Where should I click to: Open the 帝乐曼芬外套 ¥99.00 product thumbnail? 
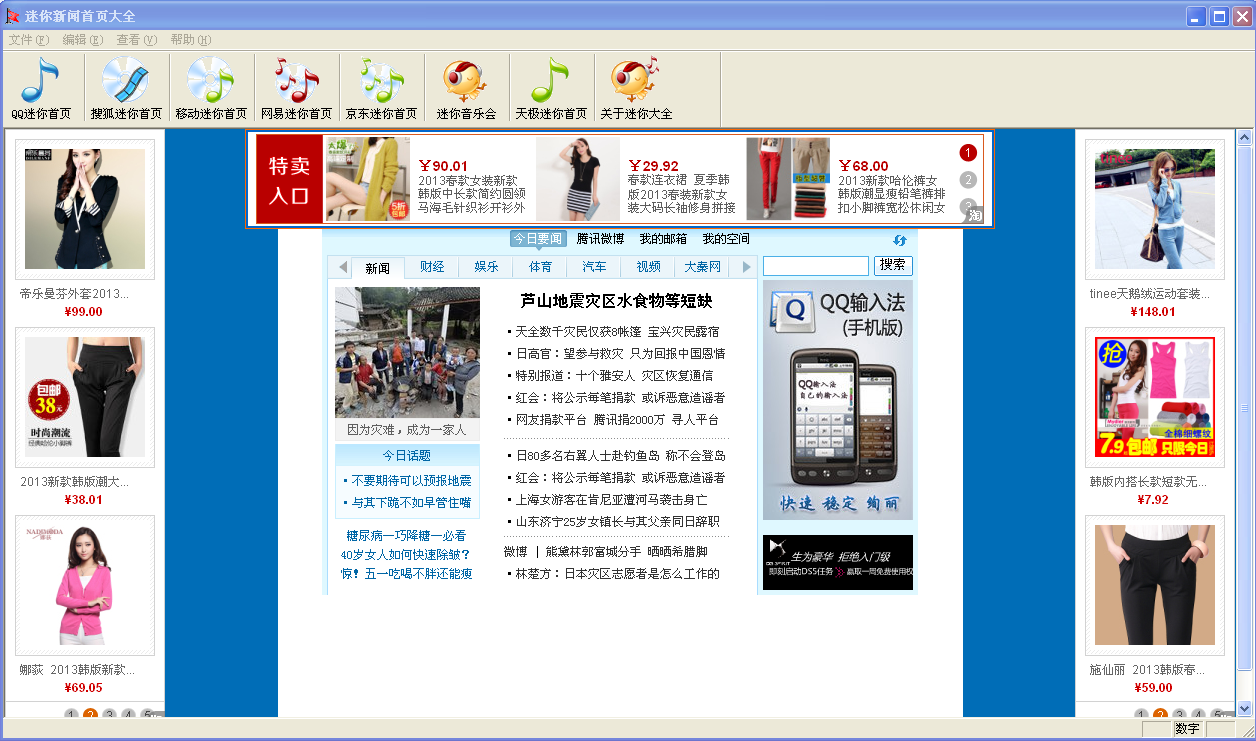click(x=85, y=209)
